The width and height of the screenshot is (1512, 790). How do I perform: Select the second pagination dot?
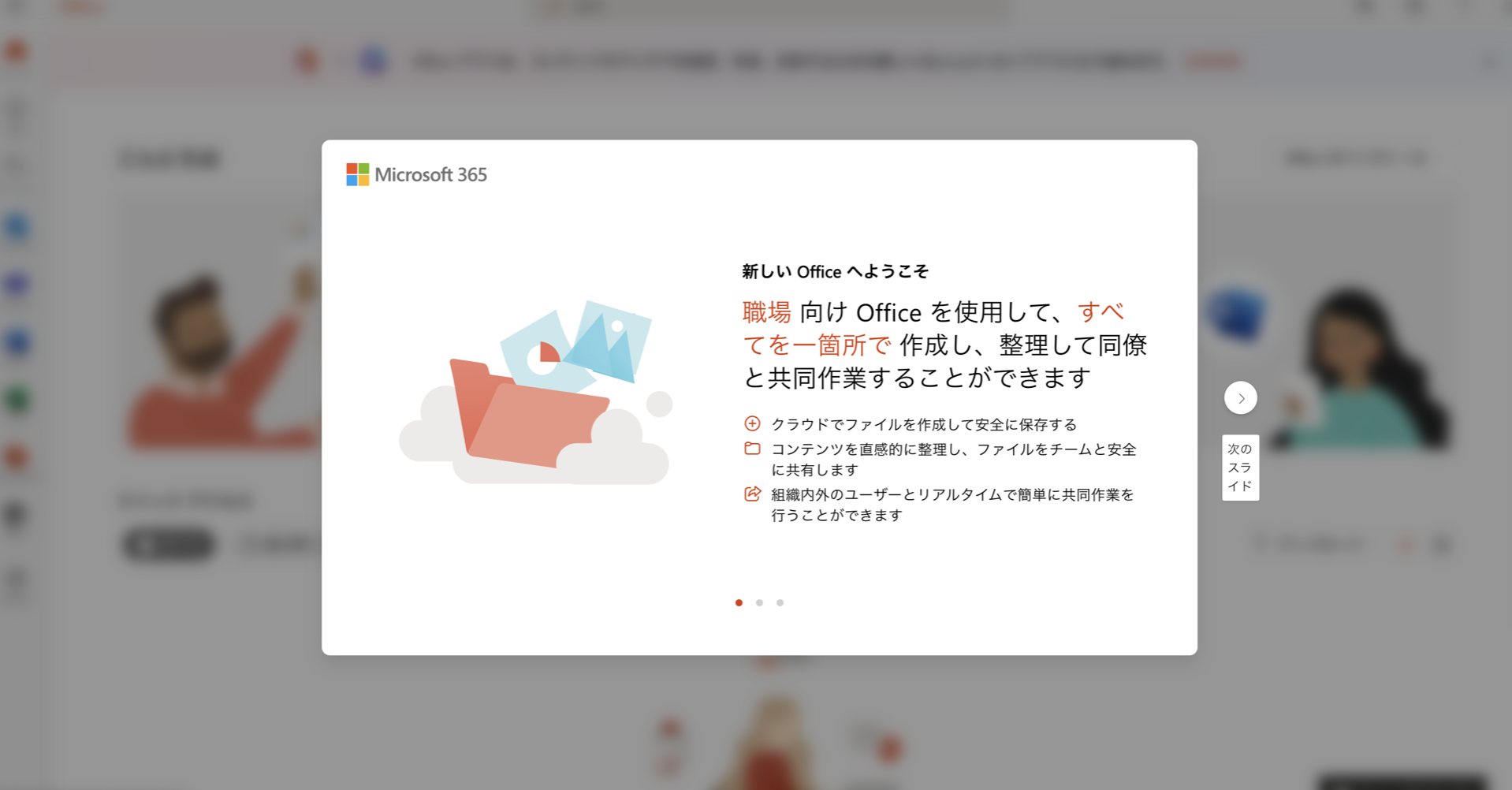tap(759, 602)
